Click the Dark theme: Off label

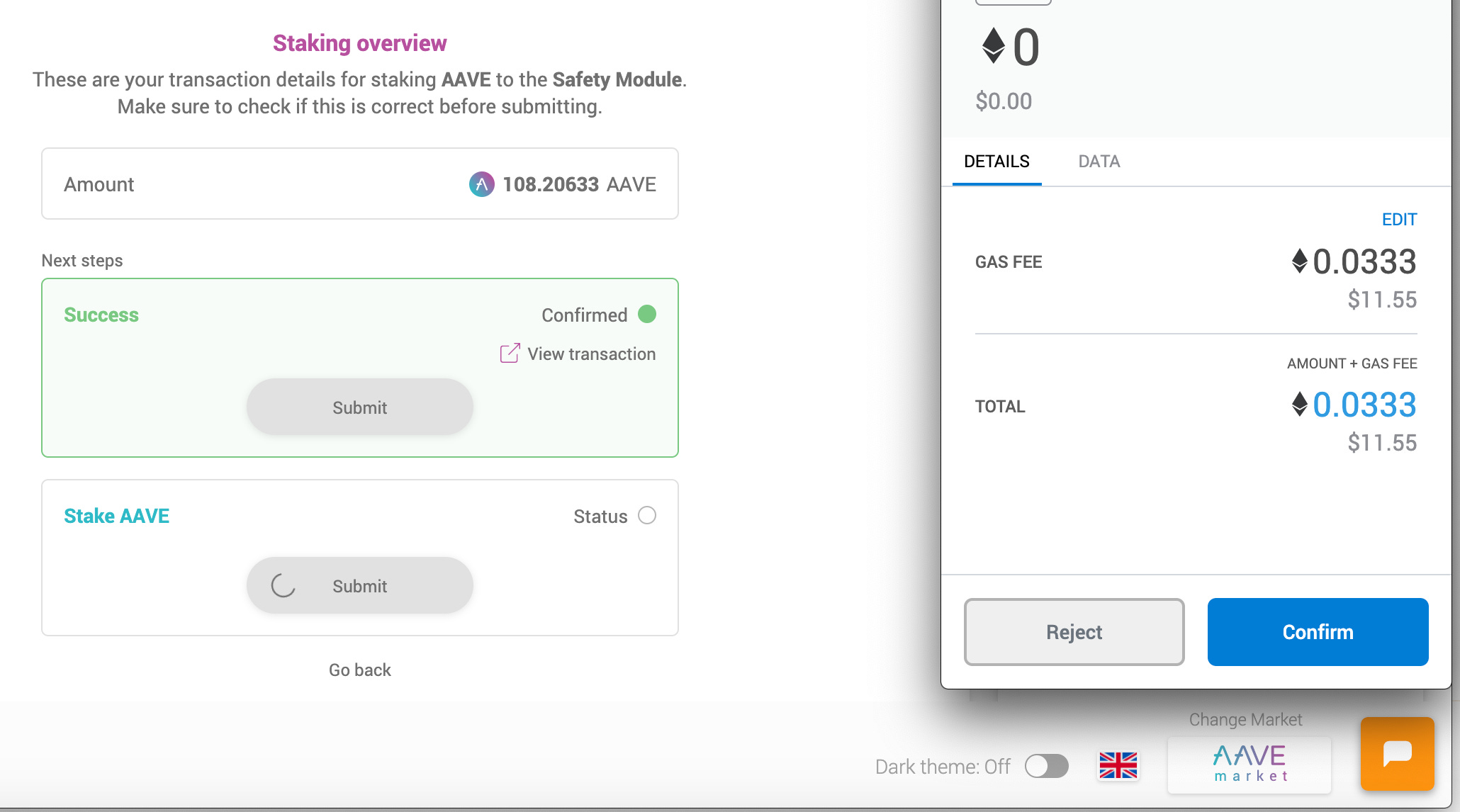943,767
